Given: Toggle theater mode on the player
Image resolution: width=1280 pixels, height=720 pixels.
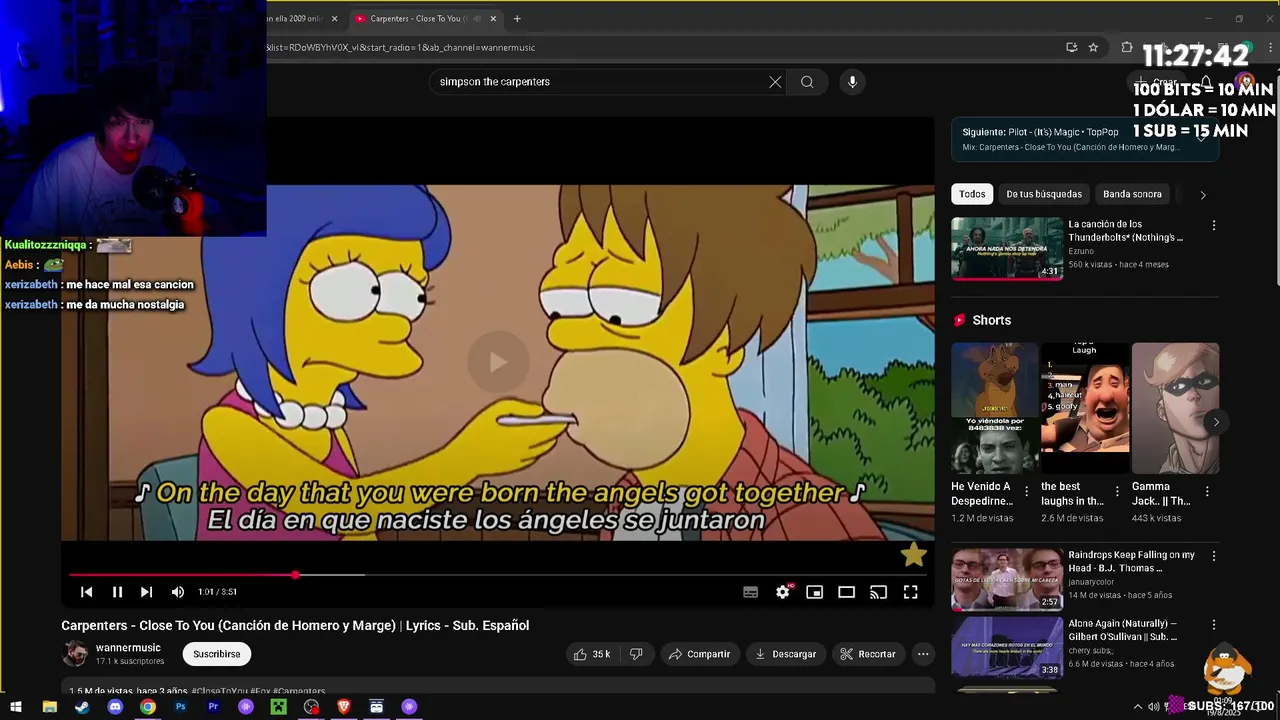Looking at the screenshot, I should pos(847,592).
